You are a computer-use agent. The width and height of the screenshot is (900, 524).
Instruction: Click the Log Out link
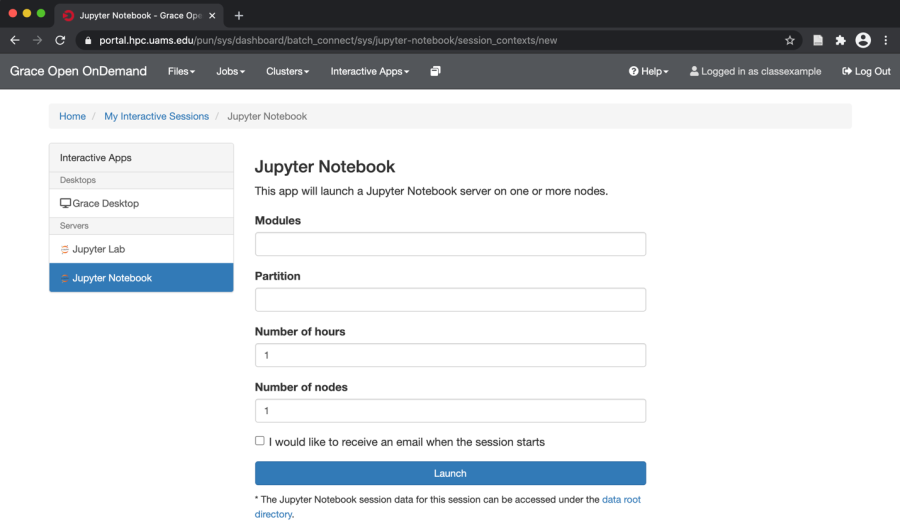pos(866,71)
